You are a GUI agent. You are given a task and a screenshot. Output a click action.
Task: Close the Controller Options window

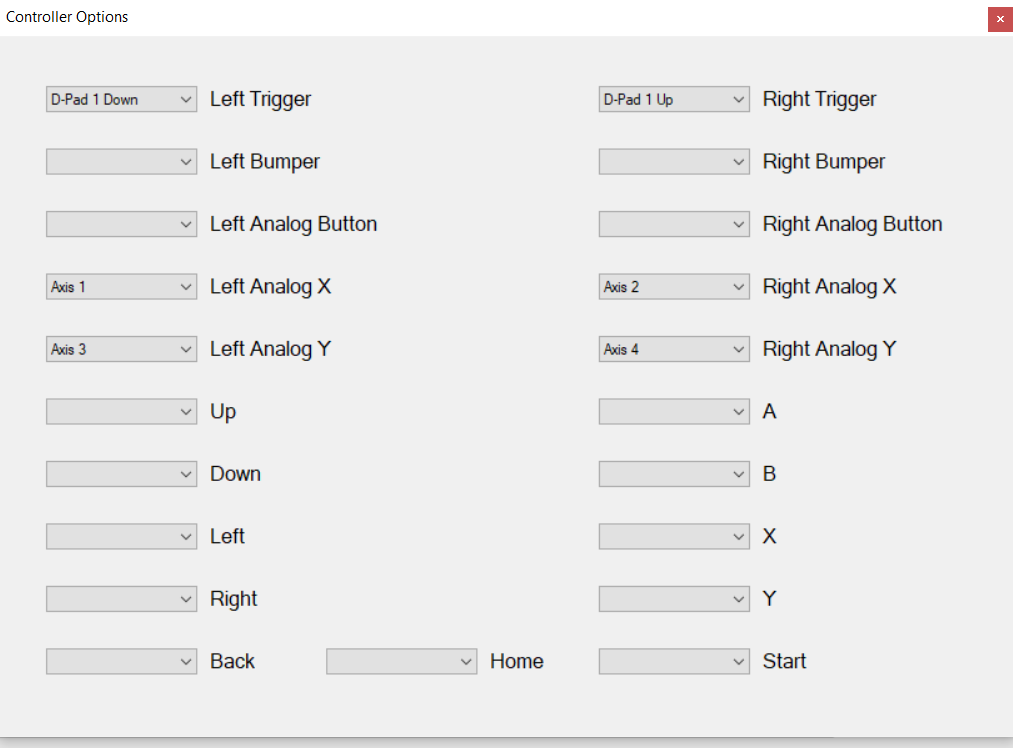tap(1000, 19)
